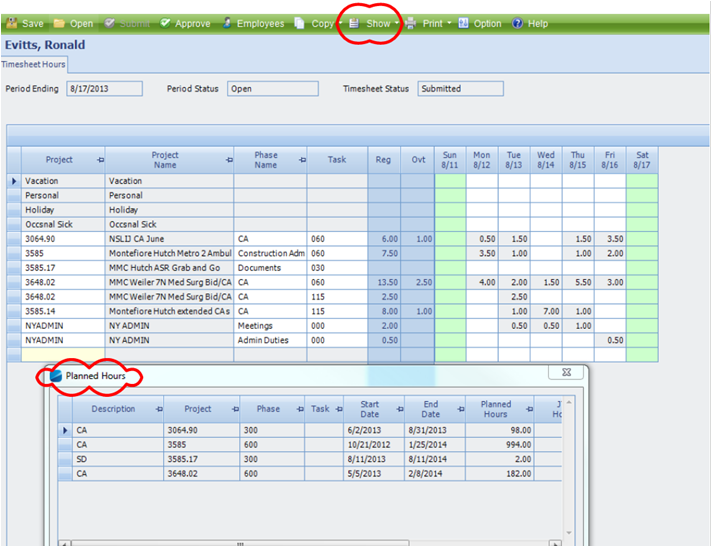This screenshot has height=547, width=712.
Task: Pin the Project column in timesheet grid
Action: point(100,160)
